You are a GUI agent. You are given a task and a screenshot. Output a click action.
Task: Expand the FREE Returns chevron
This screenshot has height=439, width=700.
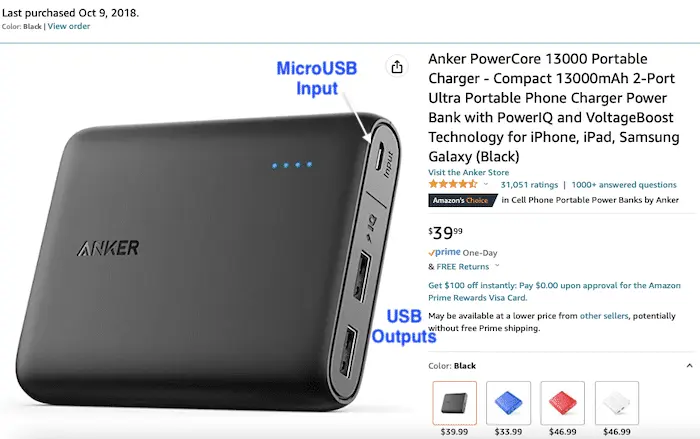(x=497, y=266)
